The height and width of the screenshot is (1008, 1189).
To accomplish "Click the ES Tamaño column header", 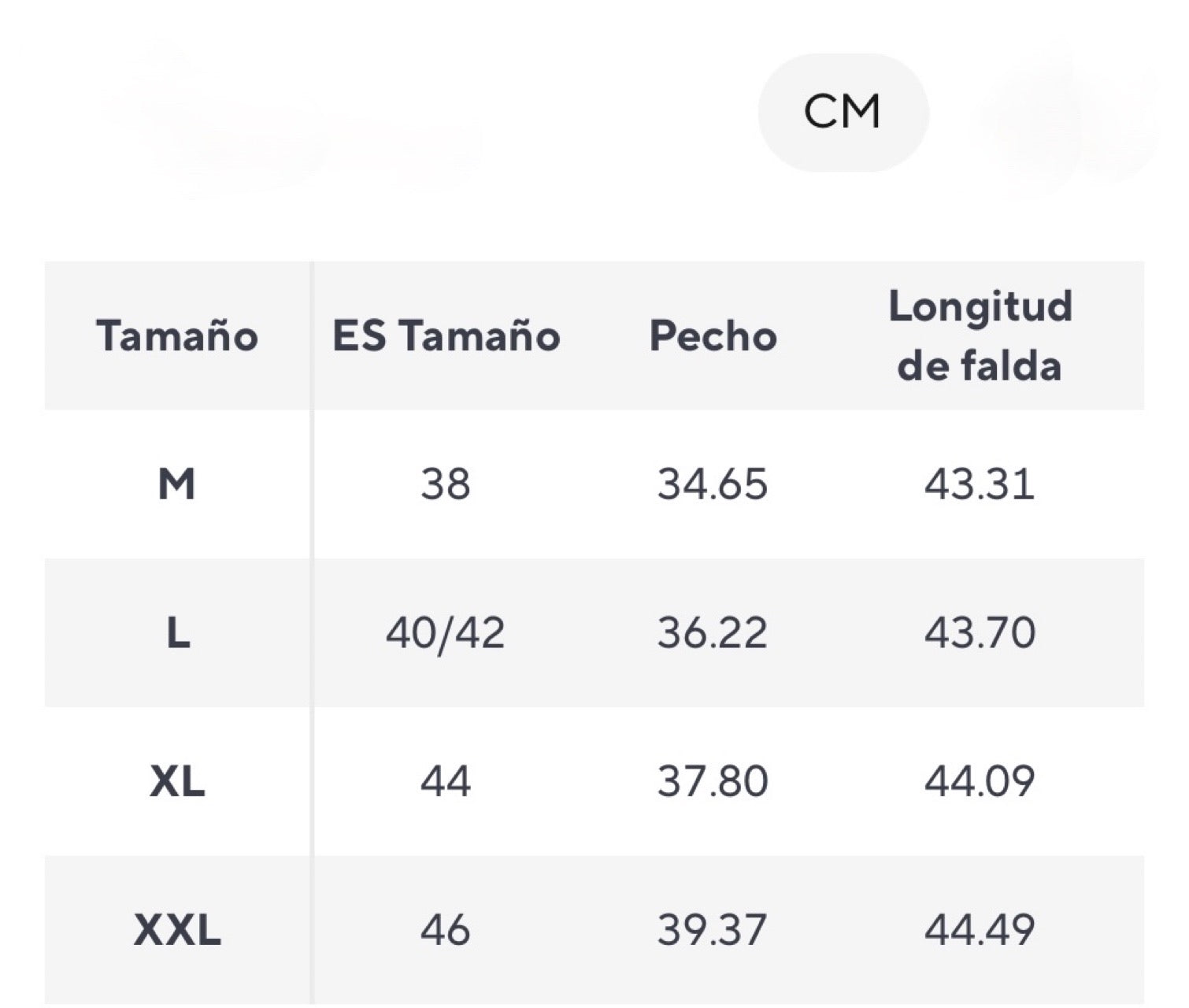I will (446, 335).
